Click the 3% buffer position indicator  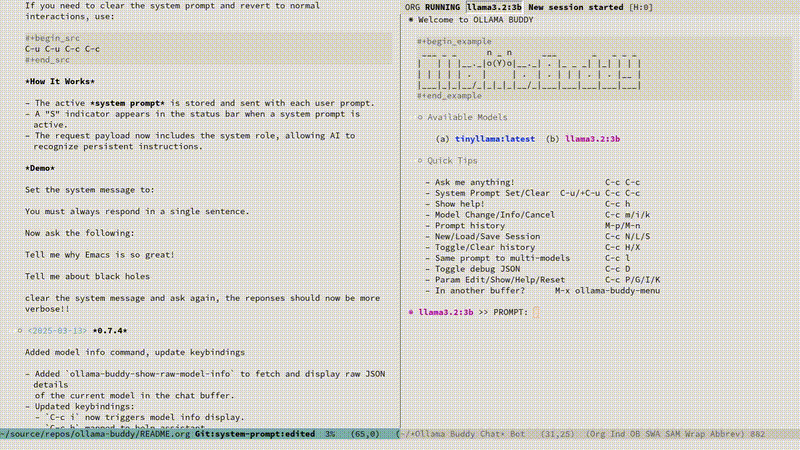(330, 434)
